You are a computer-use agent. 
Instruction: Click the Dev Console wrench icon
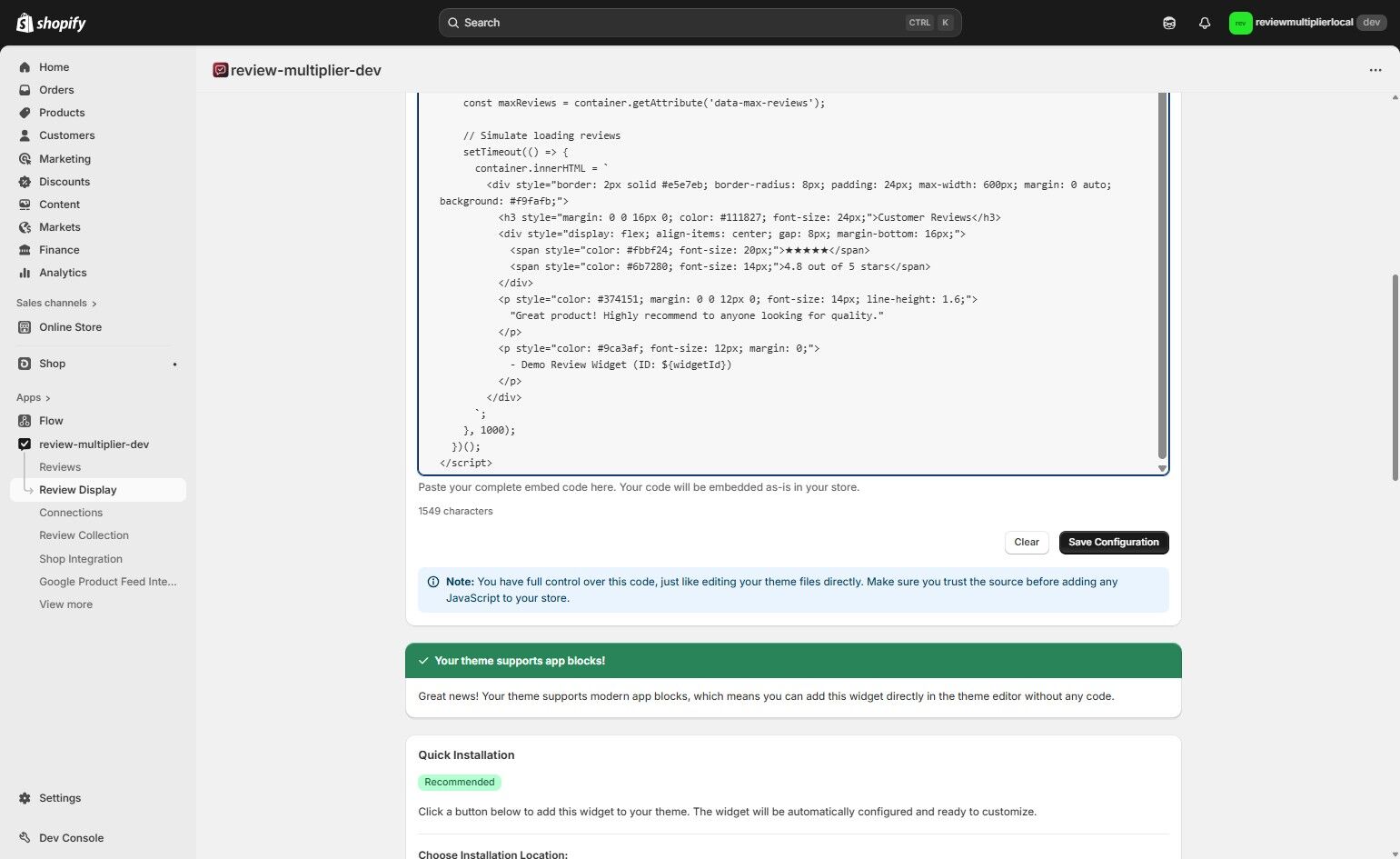[25, 838]
